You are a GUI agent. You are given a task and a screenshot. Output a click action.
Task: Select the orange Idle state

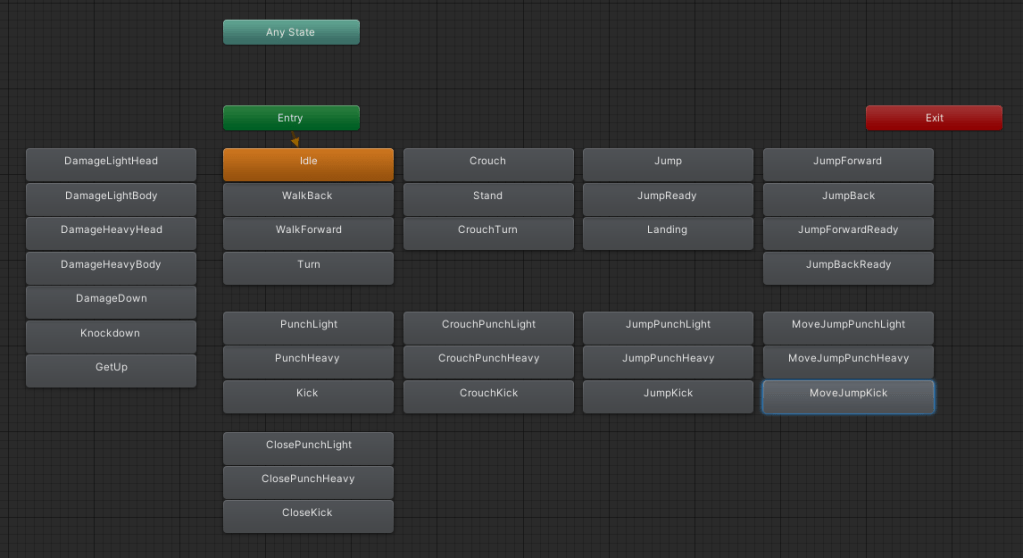tap(308, 163)
